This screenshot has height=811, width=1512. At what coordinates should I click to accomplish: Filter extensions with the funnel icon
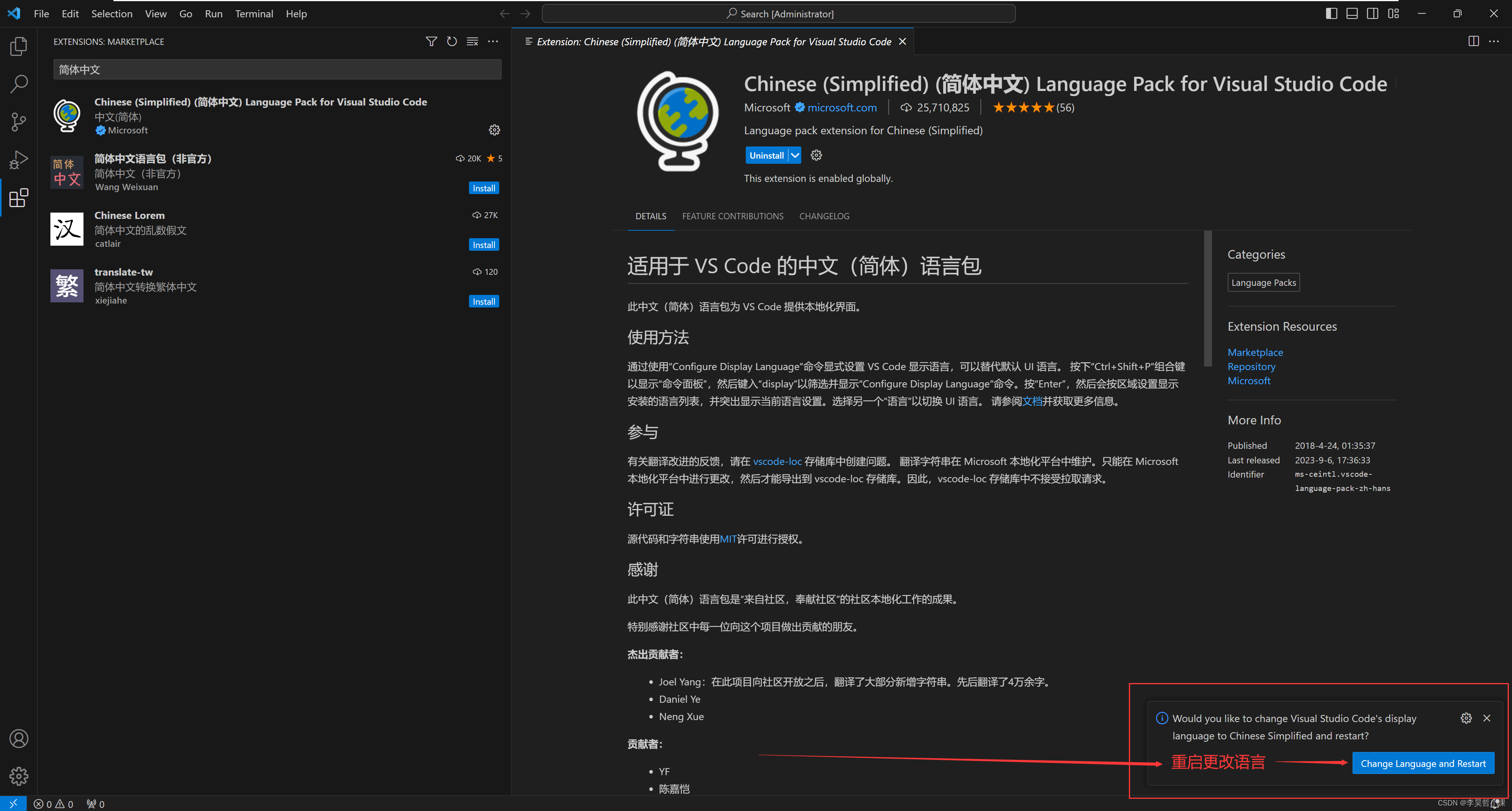pyautogui.click(x=432, y=42)
